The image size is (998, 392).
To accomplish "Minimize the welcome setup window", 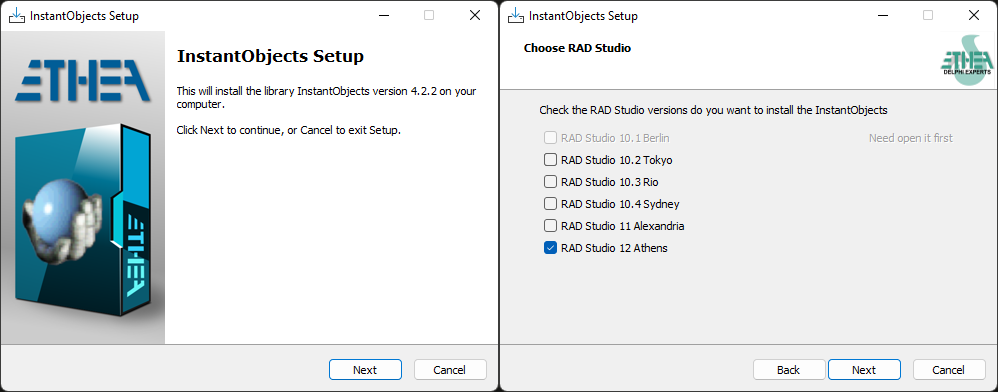I will pos(383,15).
